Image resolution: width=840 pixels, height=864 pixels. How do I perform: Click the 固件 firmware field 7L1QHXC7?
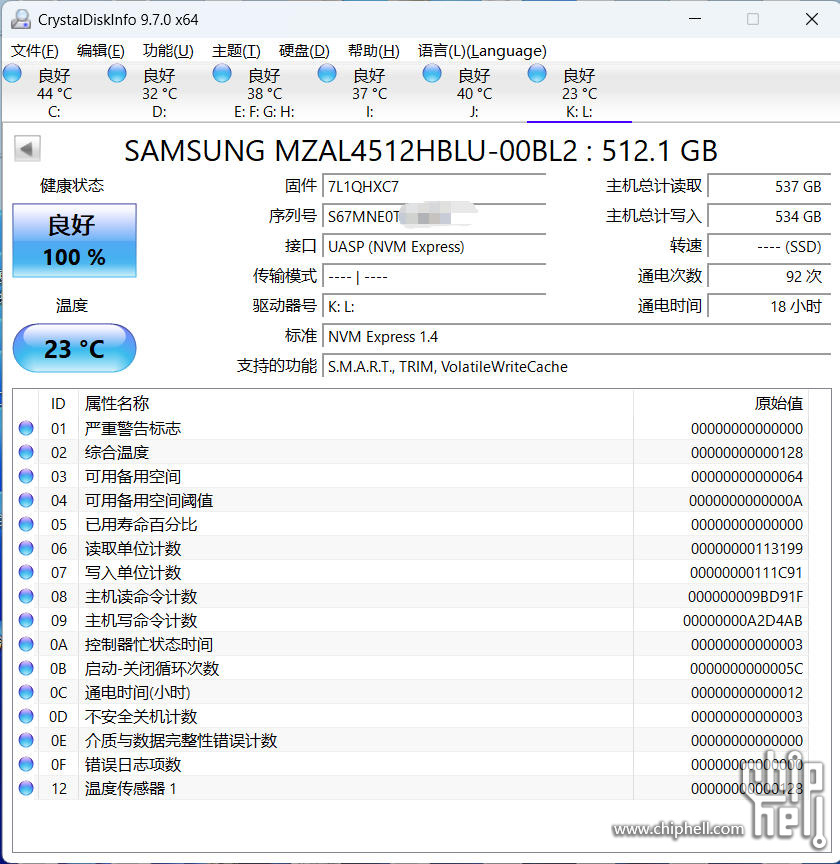[x=435, y=186]
